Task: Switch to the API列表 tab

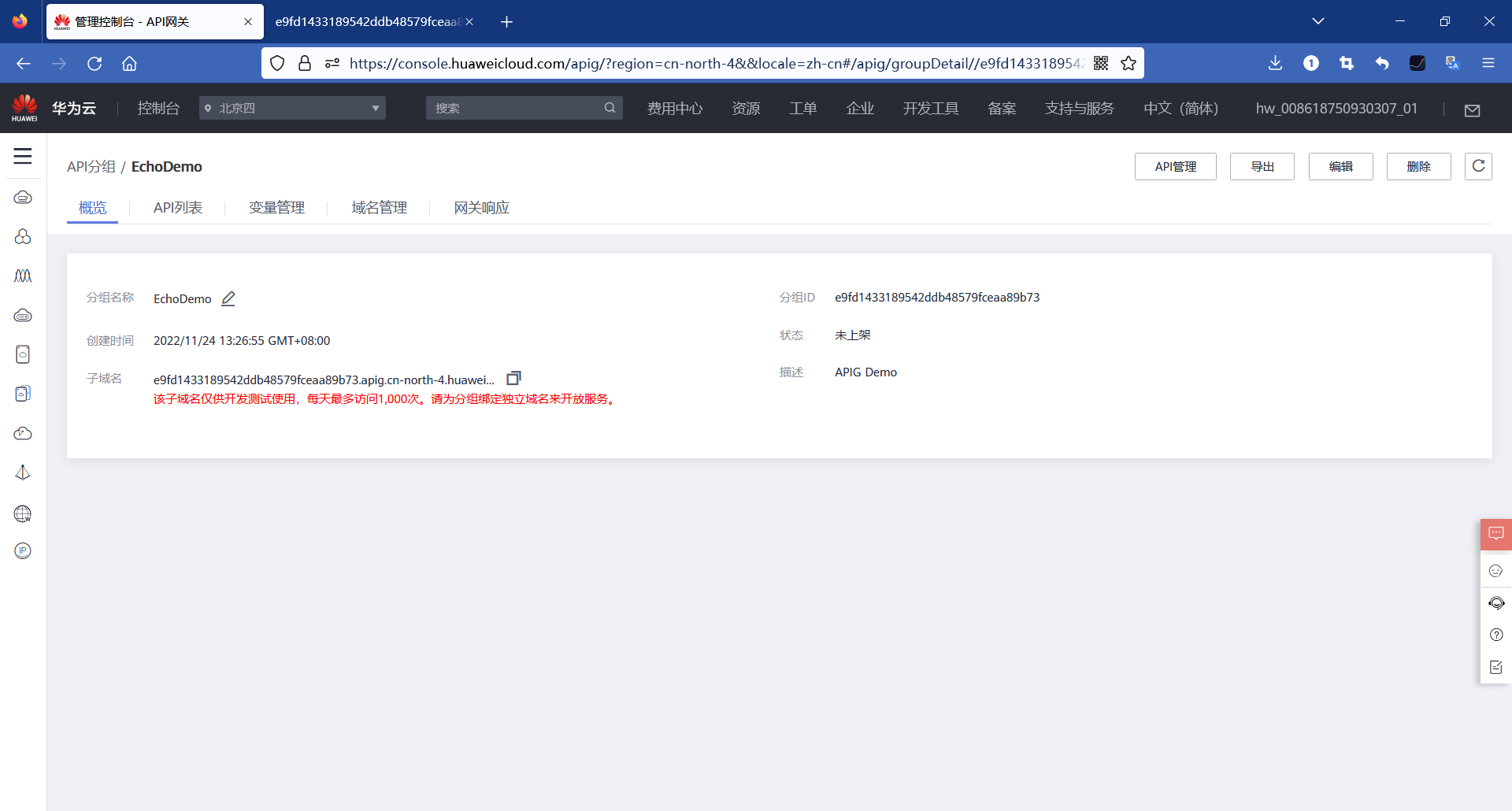Action: pos(178,208)
